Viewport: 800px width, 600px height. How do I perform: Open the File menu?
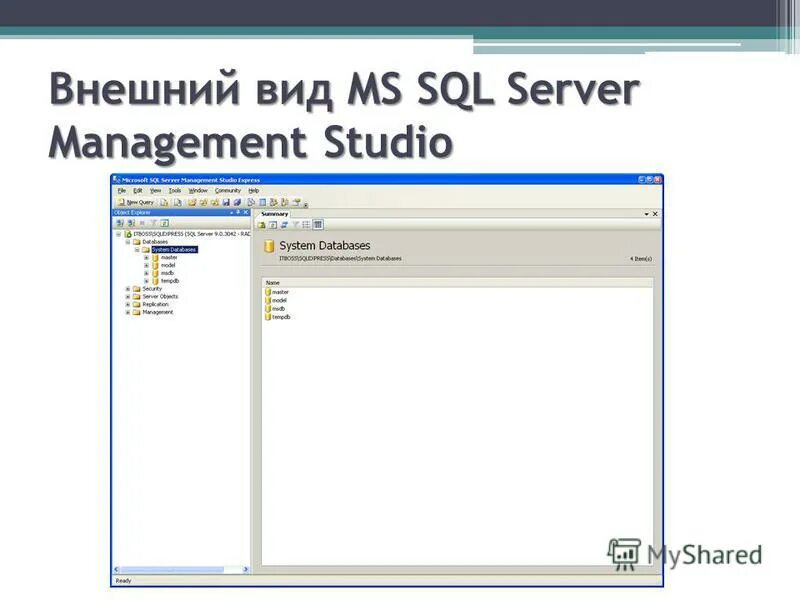[x=122, y=190]
